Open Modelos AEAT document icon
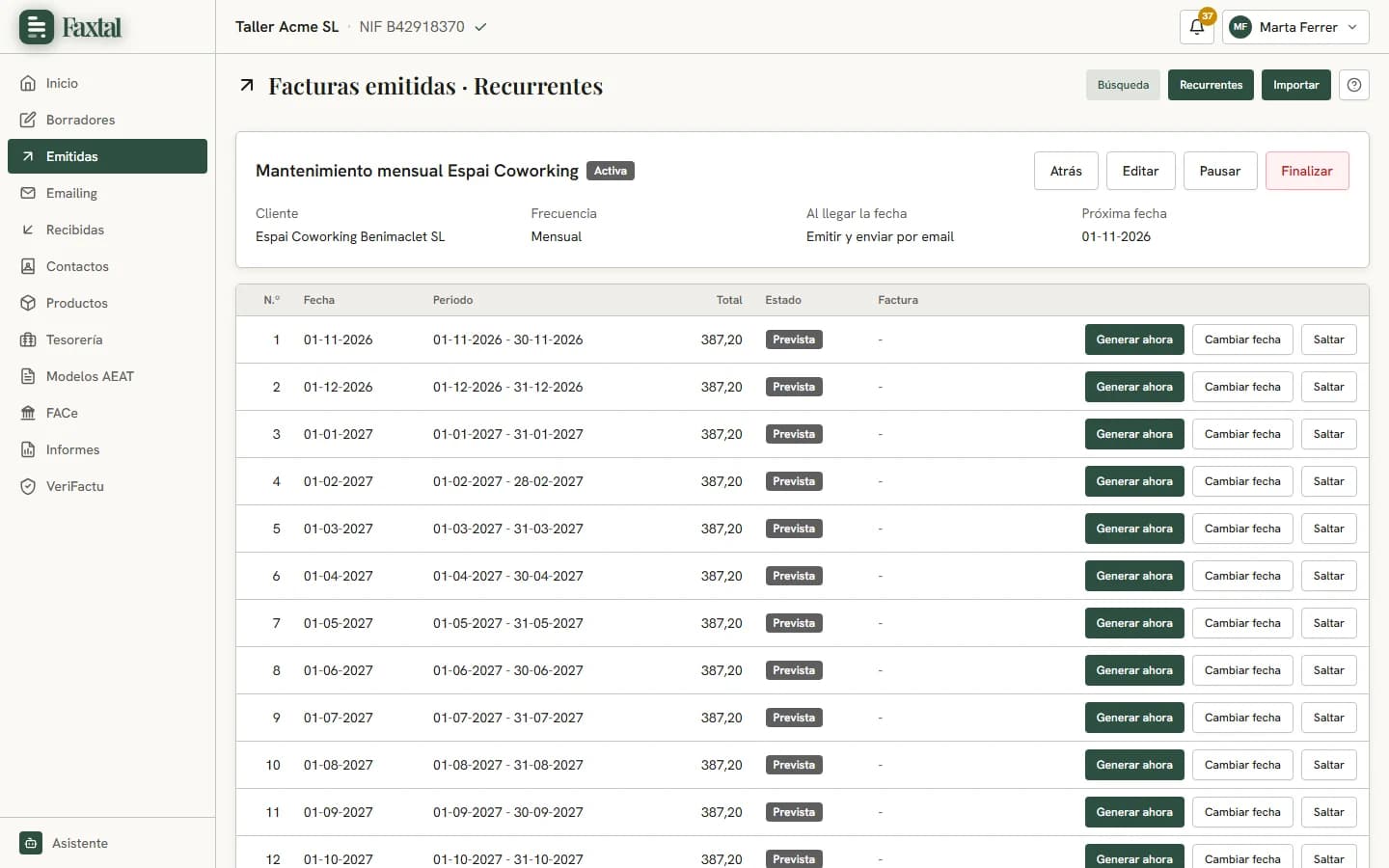Screen dimensions: 1389x868 tap(28, 376)
